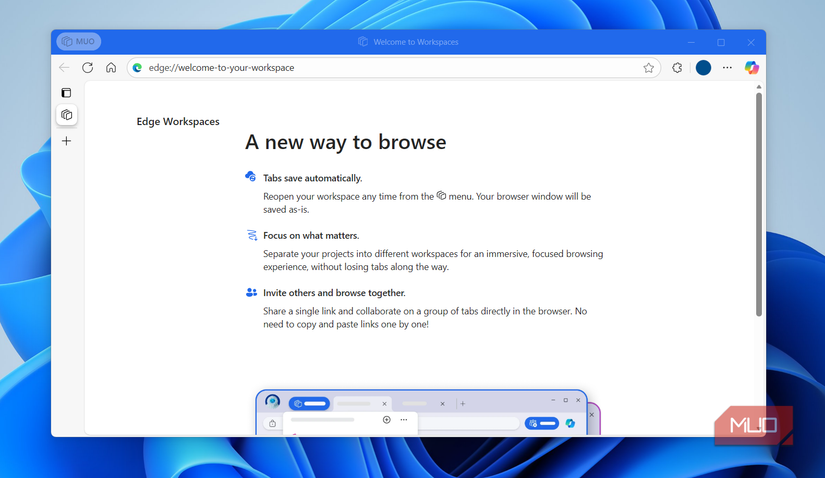Click the page scrollbar thumb
825x478 pixels.
pyautogui.click(x=759, y=204)
